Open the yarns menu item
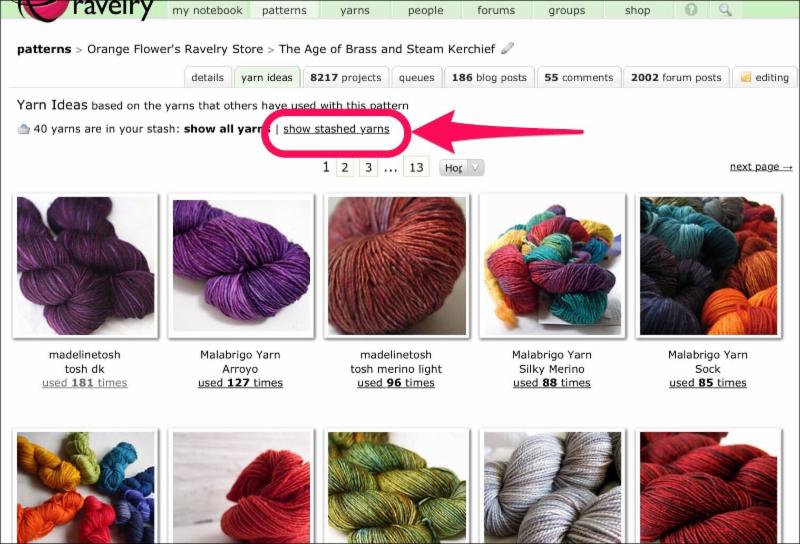Screen dimensions: 800x544 pyautogui.click(x=355, y=10)
